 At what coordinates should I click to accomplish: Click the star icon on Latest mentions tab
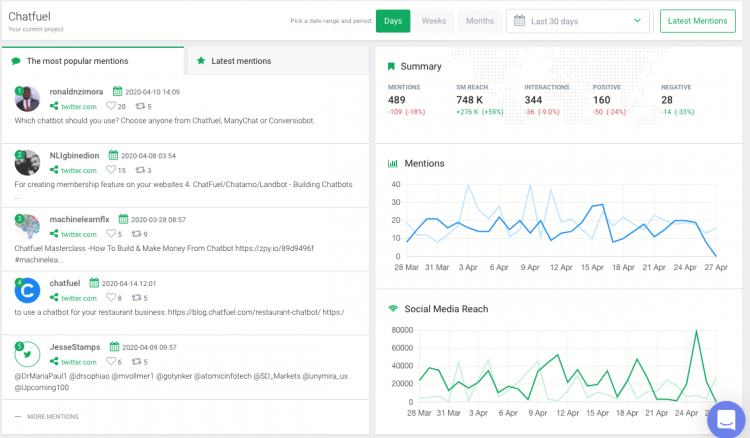[x=201, y=61]
